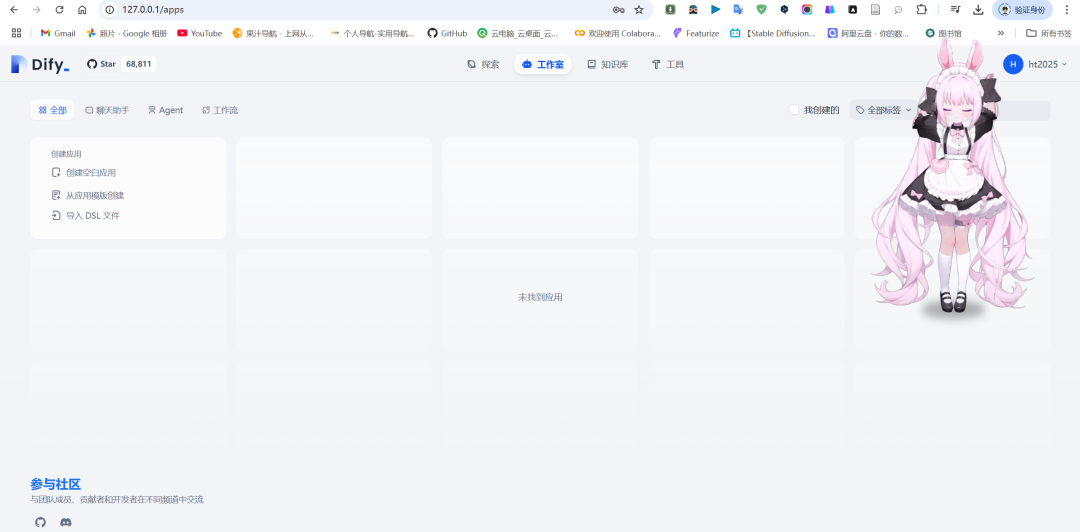
Task: Click 导入 DSL 文件
Action: pos(85,216)
